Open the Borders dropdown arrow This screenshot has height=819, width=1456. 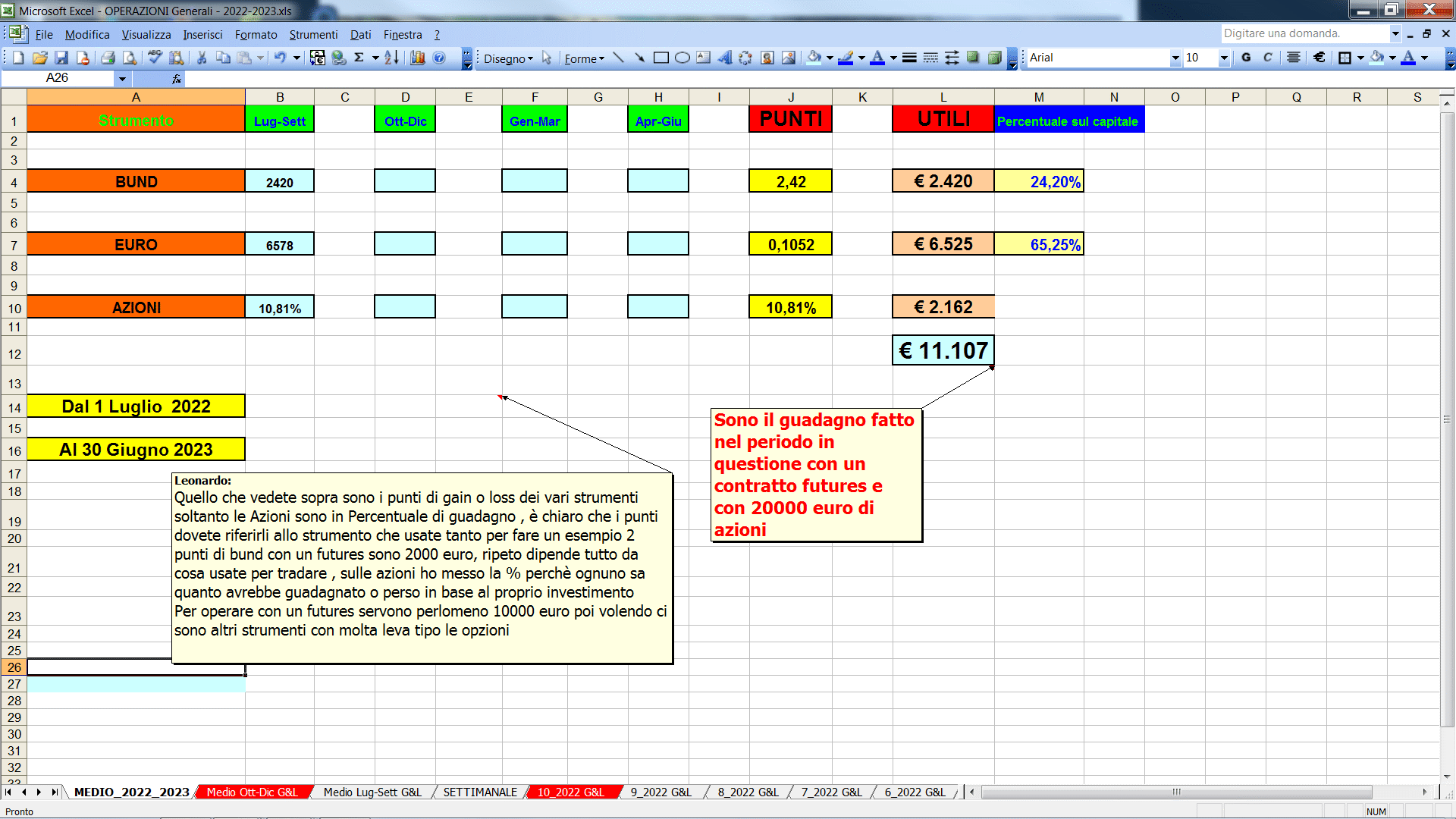(x=1360, y=58)
